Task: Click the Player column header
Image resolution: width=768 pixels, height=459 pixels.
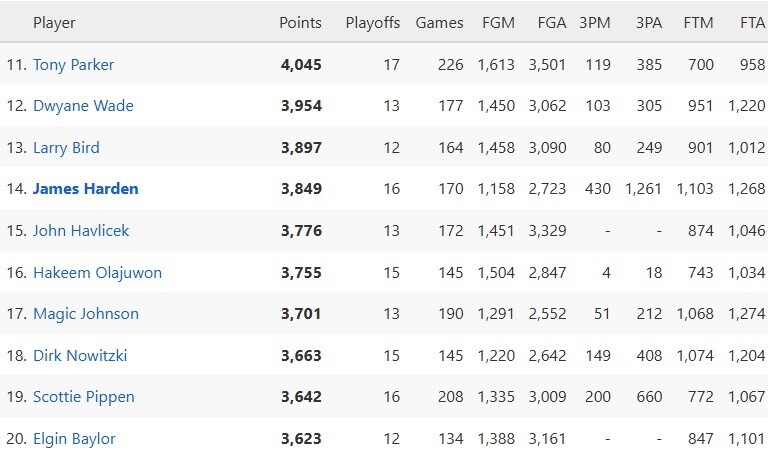Action: [54, 23]
